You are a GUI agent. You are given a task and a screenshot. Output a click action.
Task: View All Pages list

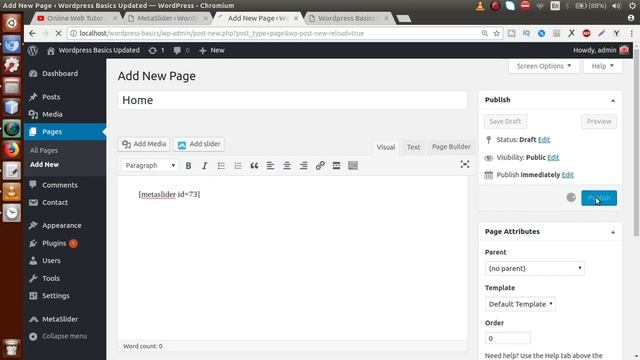[44, 151]
